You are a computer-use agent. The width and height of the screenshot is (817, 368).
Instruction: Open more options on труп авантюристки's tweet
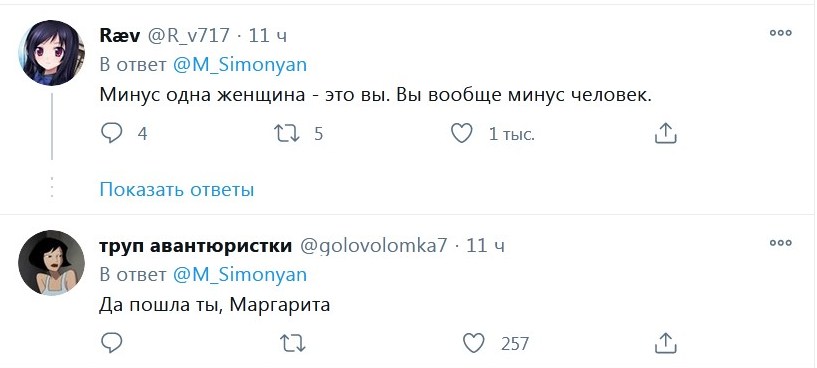point(781,242)
